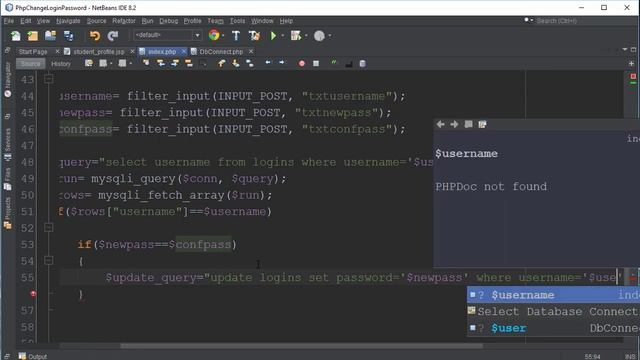Image resolution: width=640 pixels, height=360 pixels.
Task: Click the Next Bookmark icon
Action: (x=236, y=63)
